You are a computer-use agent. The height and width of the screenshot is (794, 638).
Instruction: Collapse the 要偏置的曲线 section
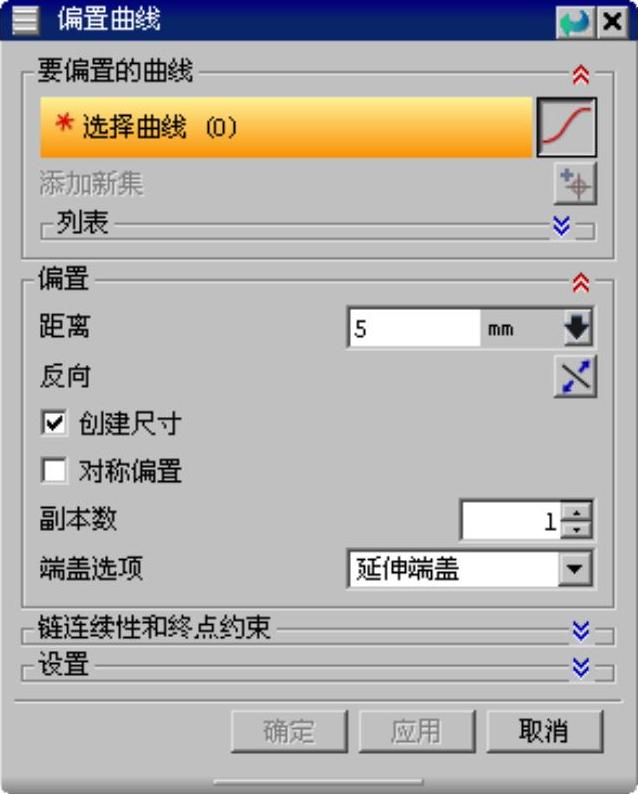pos(581,75)
